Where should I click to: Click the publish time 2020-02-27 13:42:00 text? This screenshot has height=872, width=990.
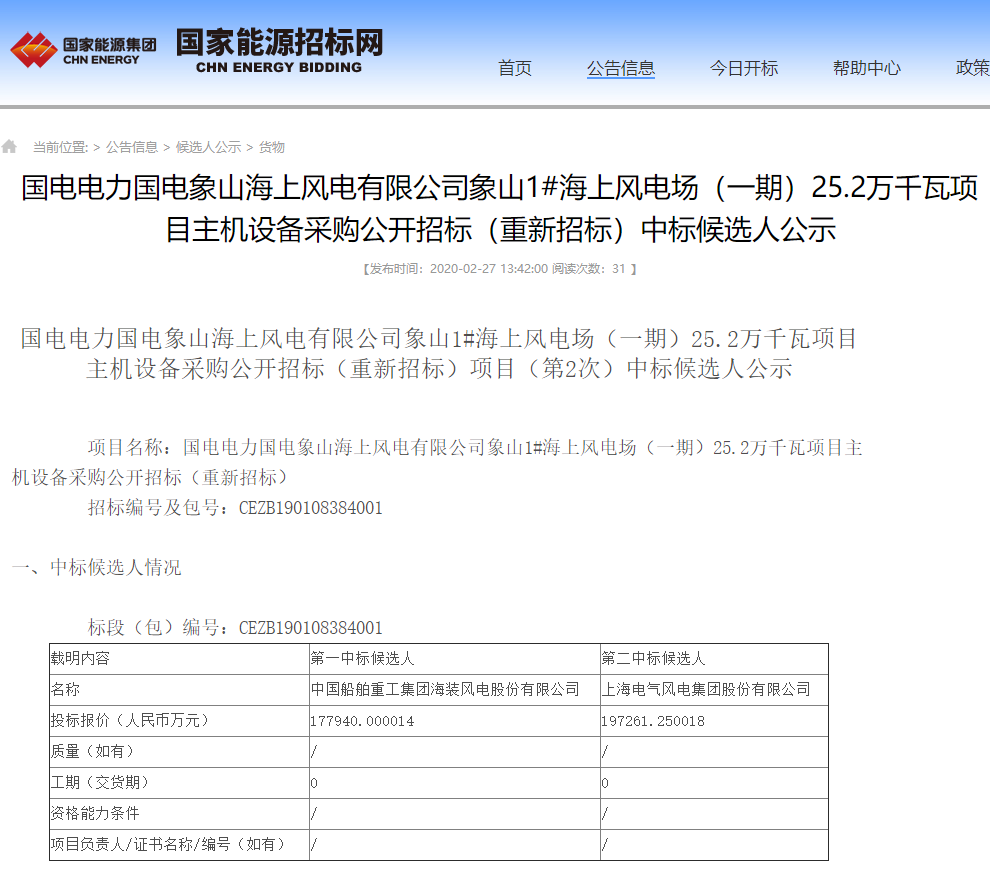click(x=489, y=269)
